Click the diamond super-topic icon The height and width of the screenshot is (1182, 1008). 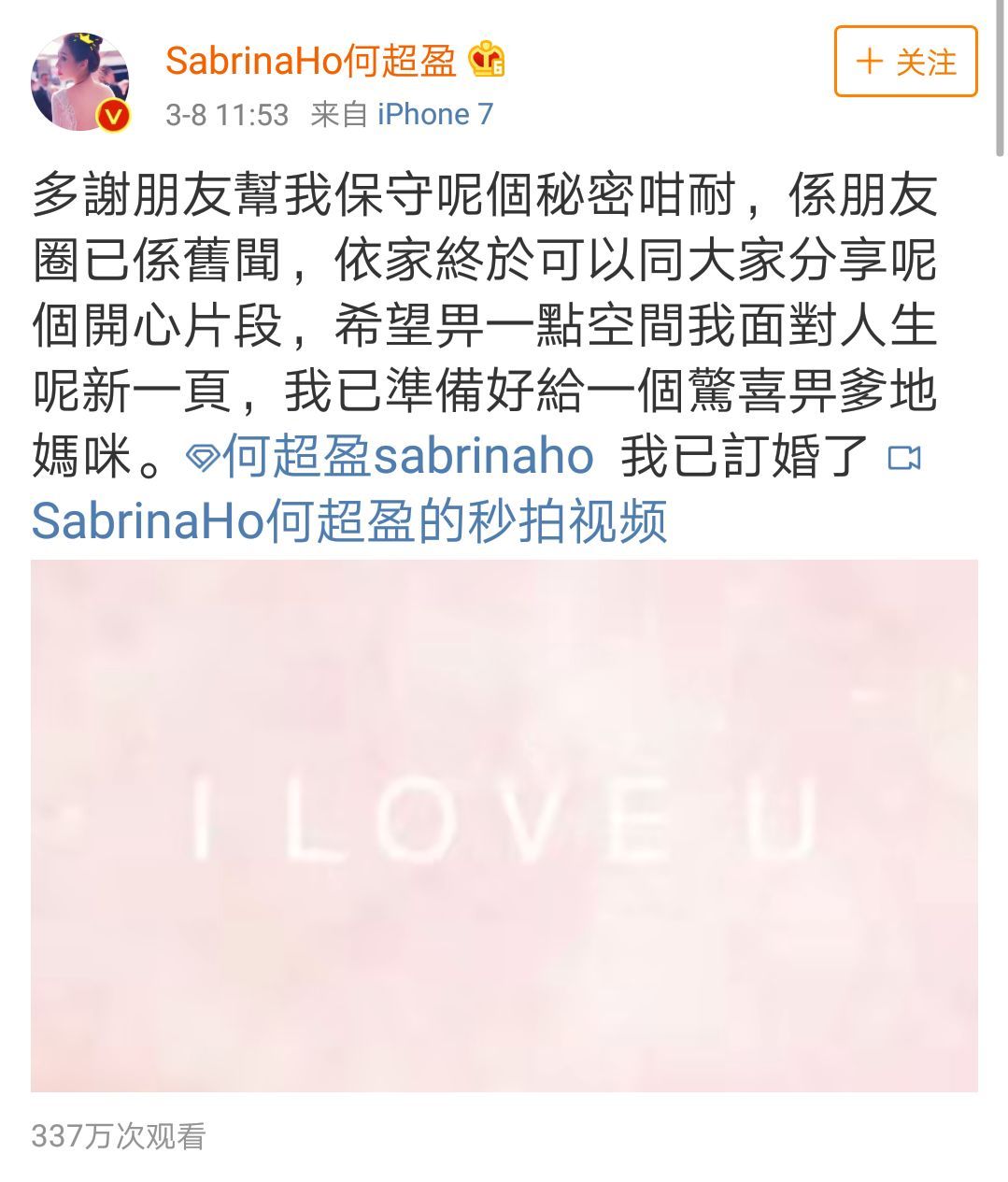click(x=203, y=457)
